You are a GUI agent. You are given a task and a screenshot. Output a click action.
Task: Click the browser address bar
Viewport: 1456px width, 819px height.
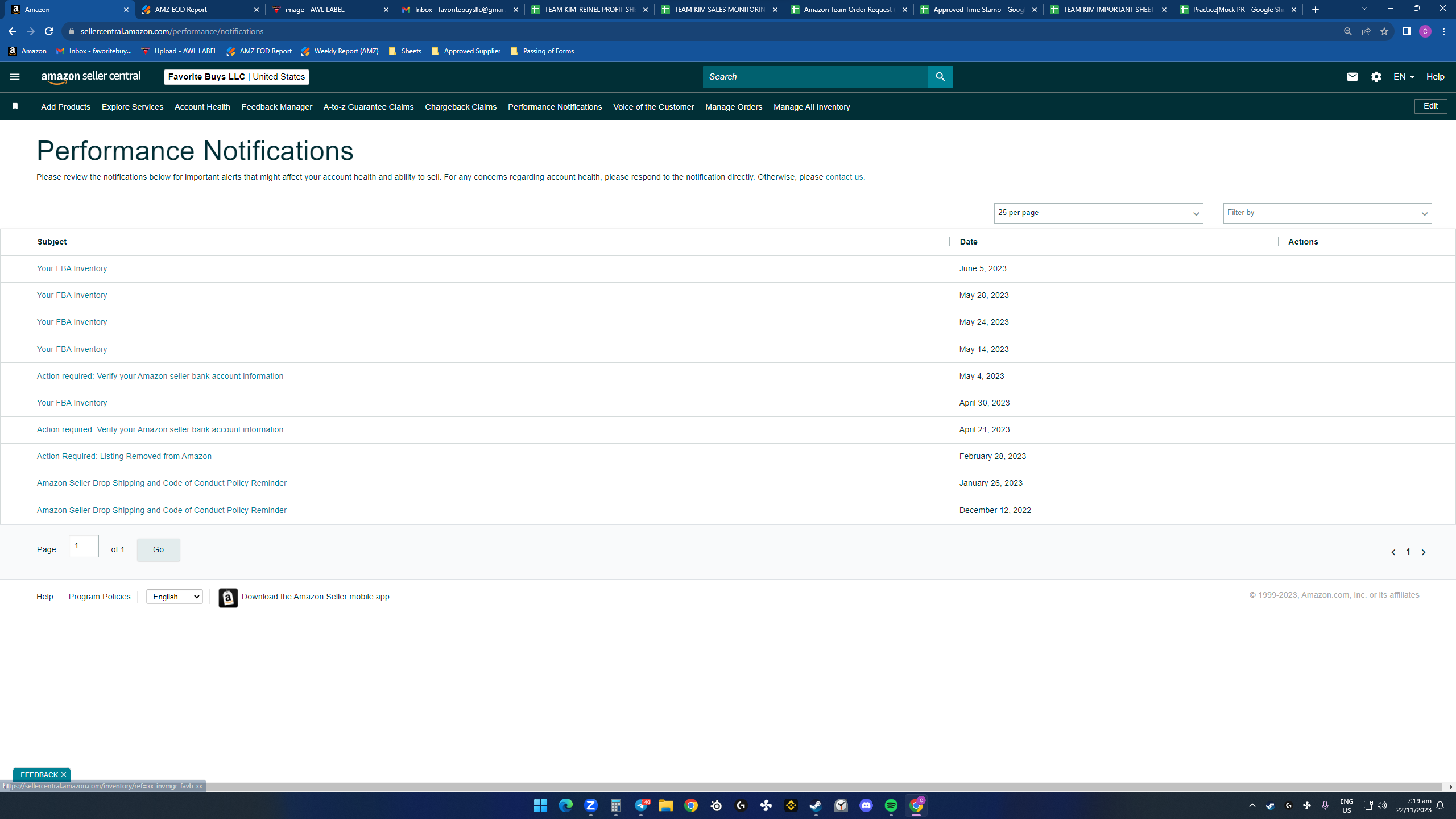[x=705, y=31]
